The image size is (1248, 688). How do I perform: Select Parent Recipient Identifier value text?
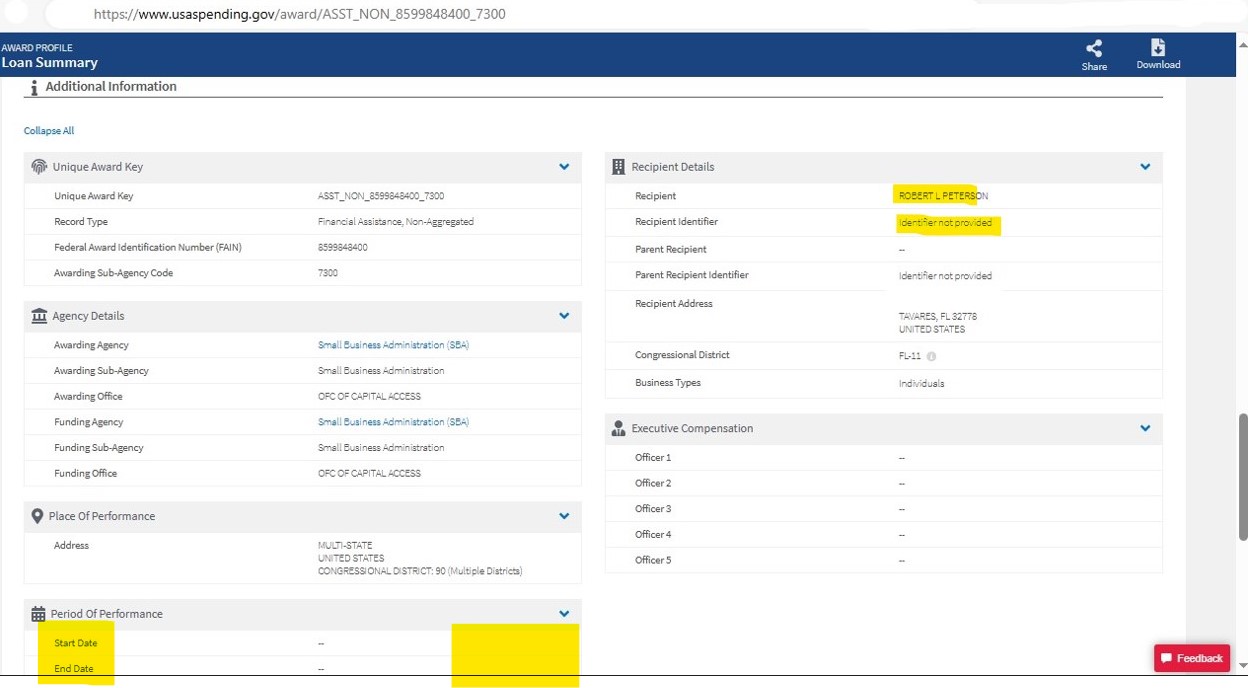[945, 276]
